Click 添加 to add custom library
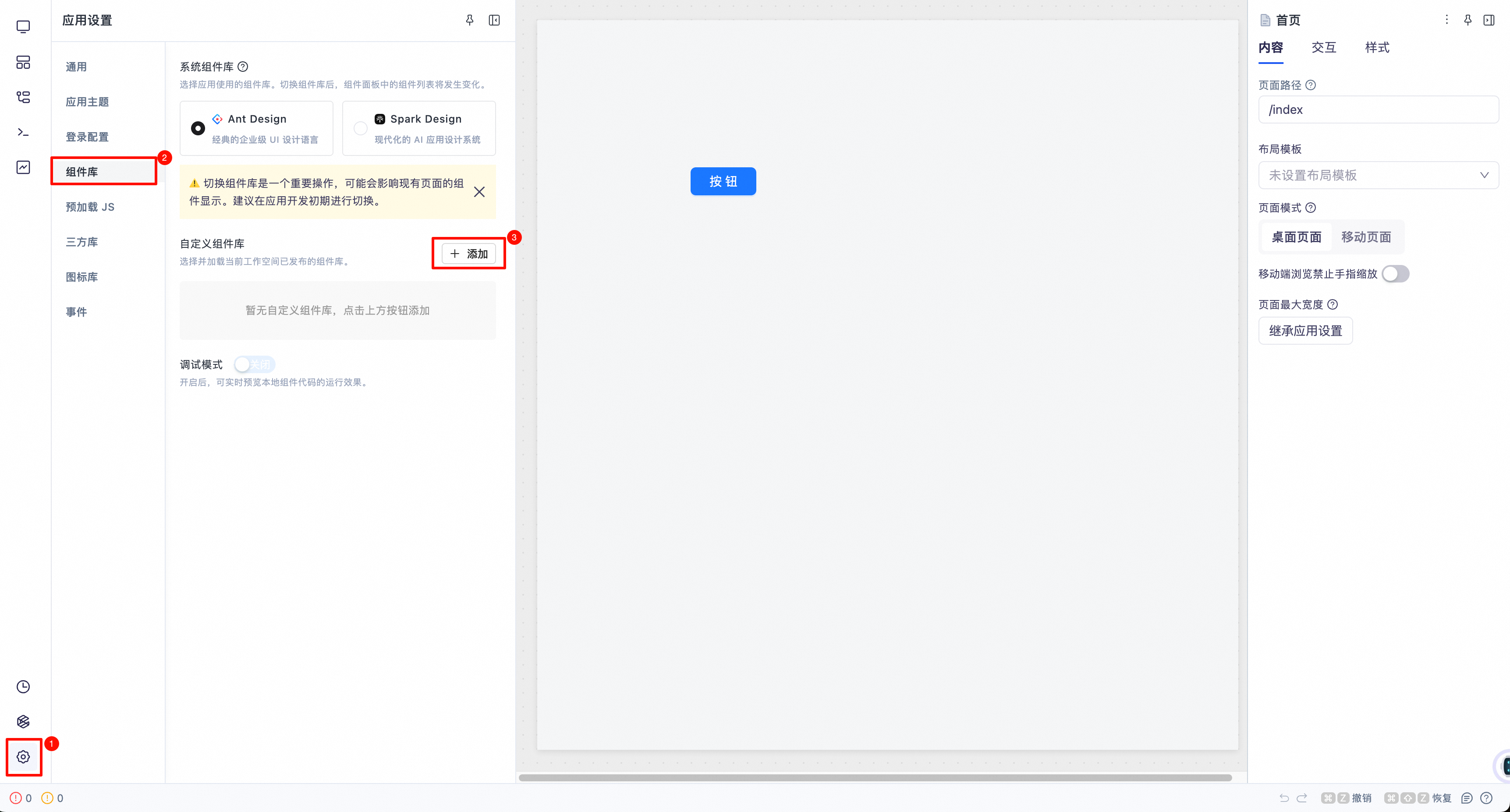This screenshot has height=812, width=1510. 468,254
